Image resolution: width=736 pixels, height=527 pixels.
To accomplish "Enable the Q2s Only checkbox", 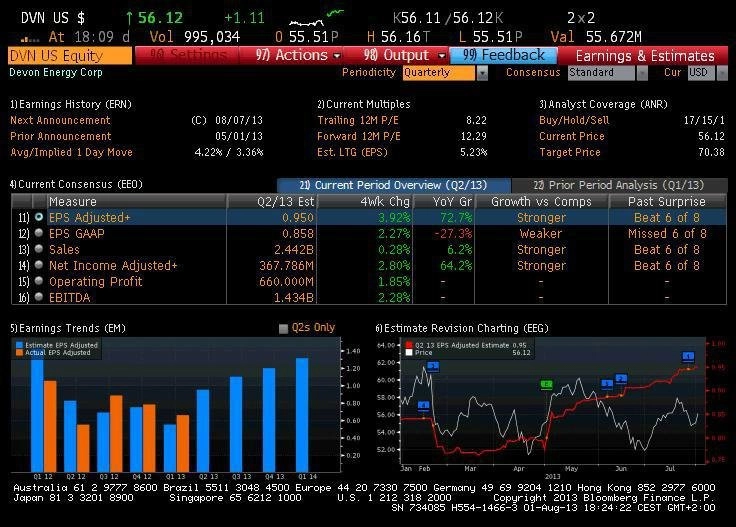I will 283,328.
